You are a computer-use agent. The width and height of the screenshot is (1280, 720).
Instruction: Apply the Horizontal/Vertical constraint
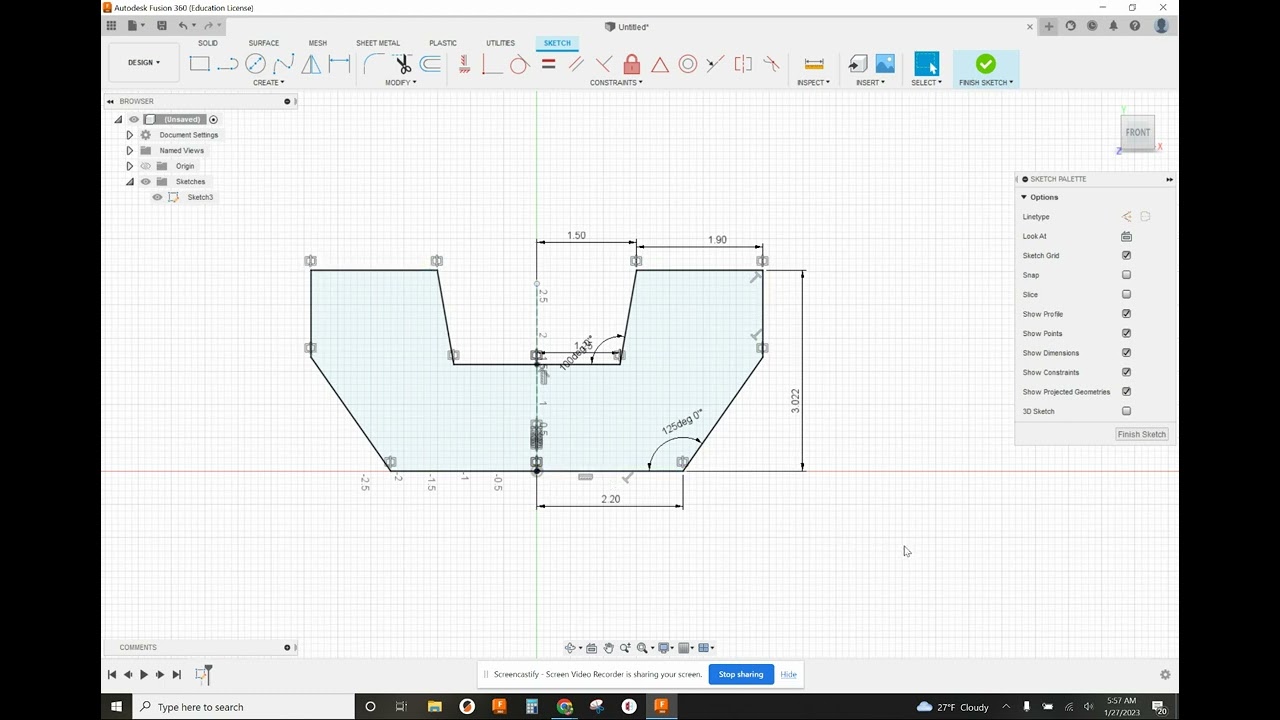(x=464, y=64)
